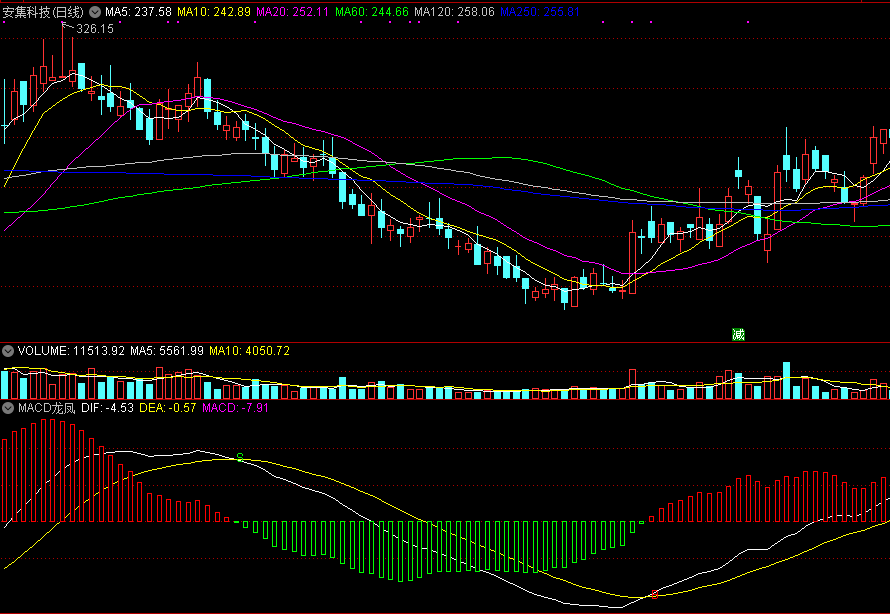
Task: Open the MACD龙凤 indicator dropdown arrow
Action: pos(8,408)
